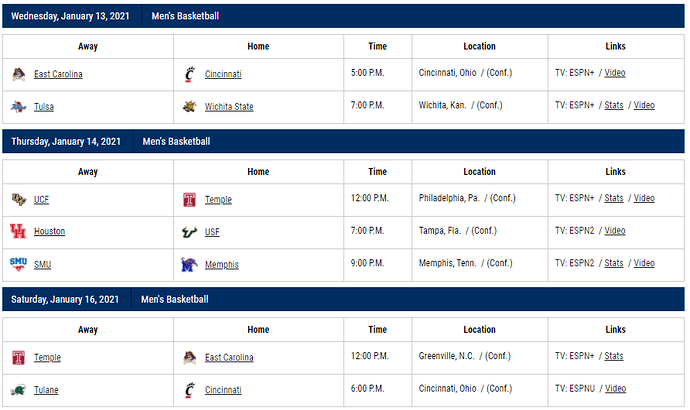690x410 pixels.
Task: Click the Temple logo in the home column
Action: [x=189, y=200]
